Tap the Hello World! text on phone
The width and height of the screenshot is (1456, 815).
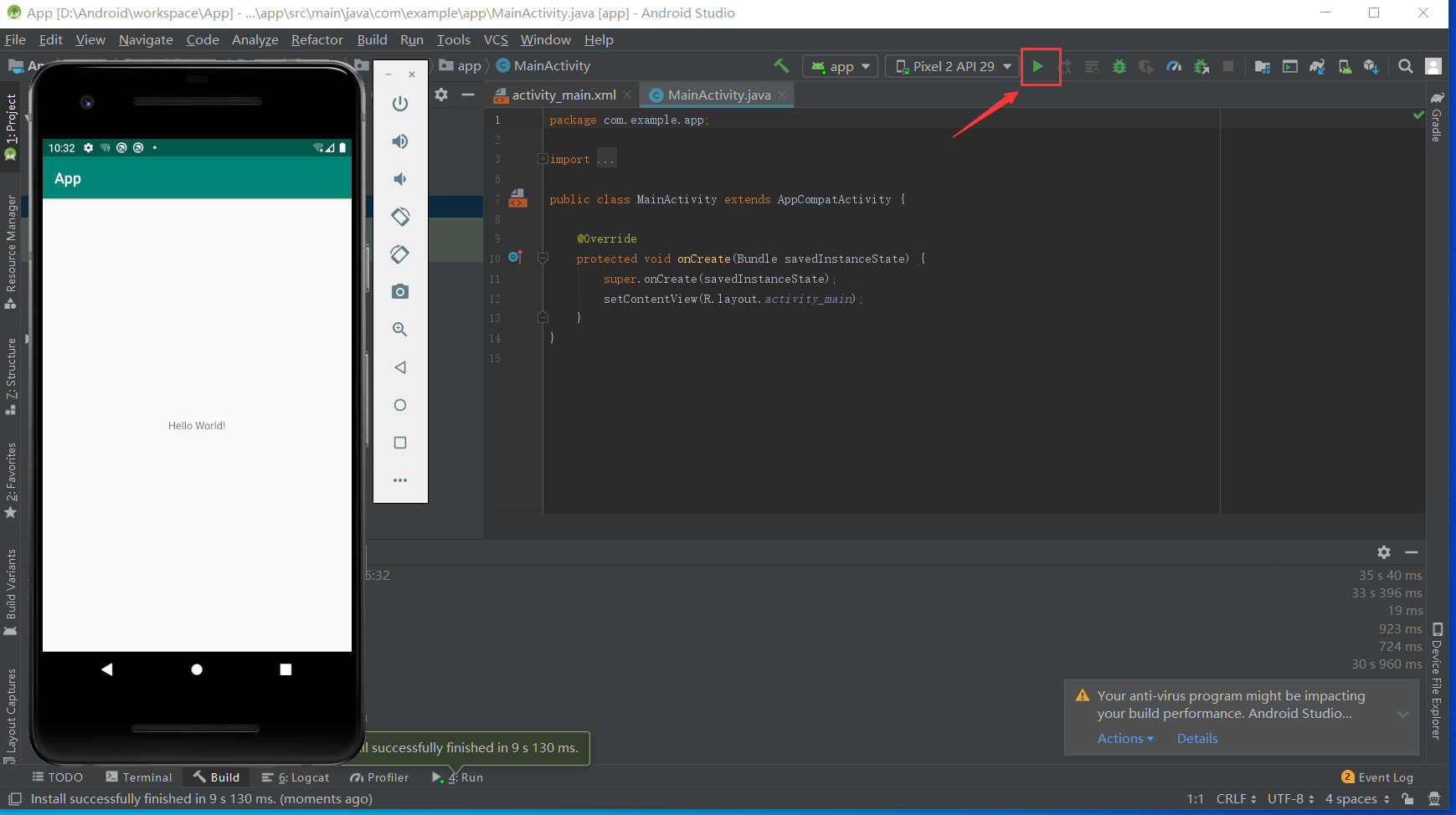click(x=197, y=426)
